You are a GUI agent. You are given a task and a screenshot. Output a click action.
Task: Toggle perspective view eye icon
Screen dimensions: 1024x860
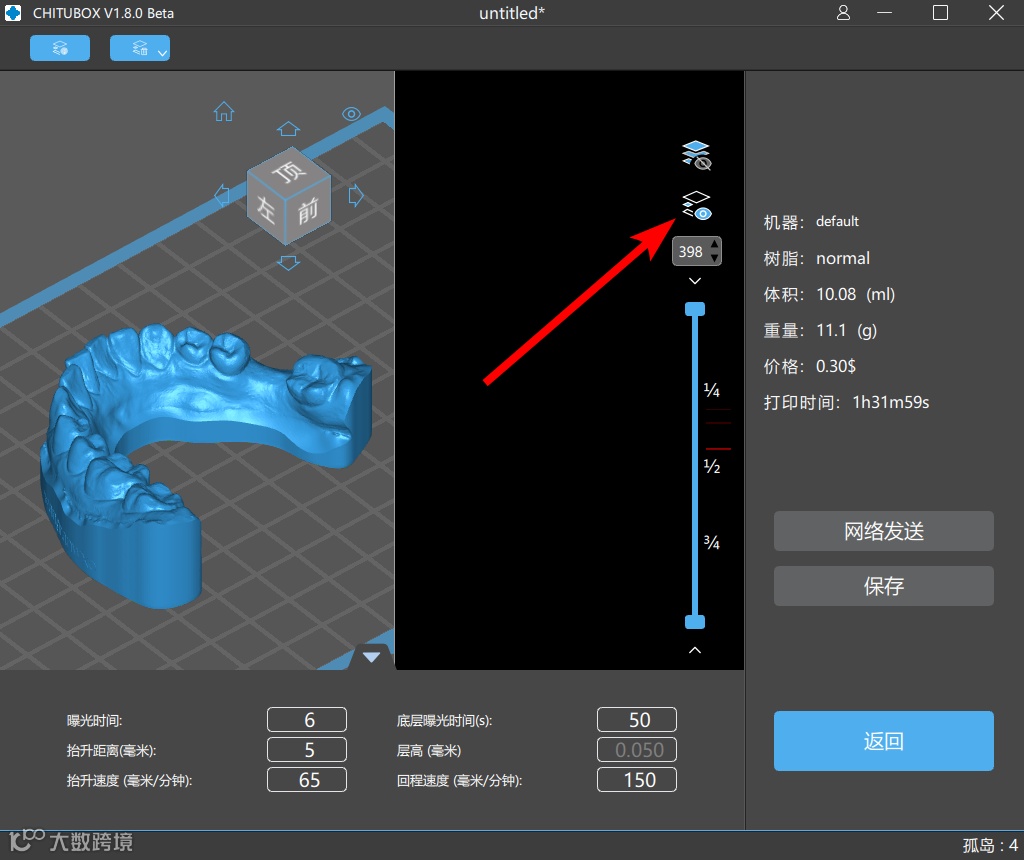pyautogui.click(x=351, y=114)
